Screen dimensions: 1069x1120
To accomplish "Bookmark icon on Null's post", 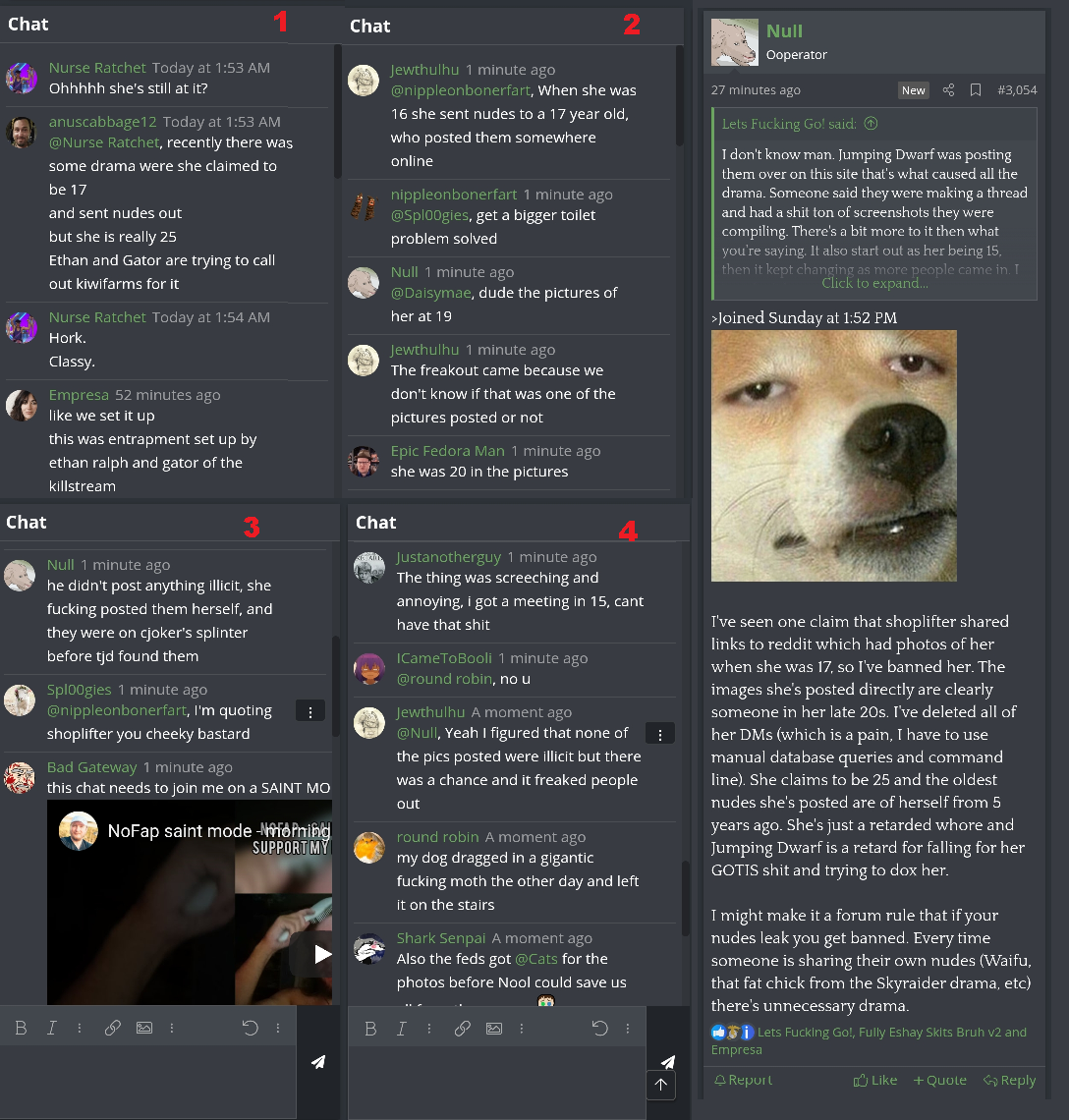I will tap(976, 90).
